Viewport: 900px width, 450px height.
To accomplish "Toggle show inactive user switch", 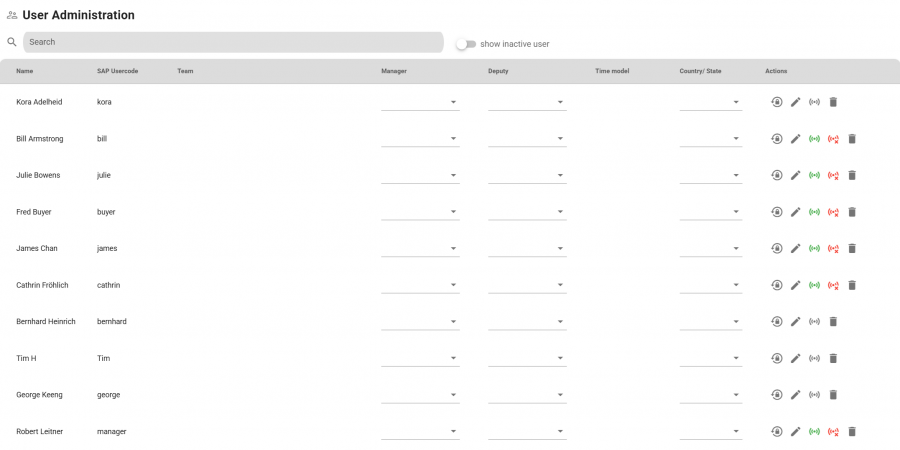I will 466,44.
